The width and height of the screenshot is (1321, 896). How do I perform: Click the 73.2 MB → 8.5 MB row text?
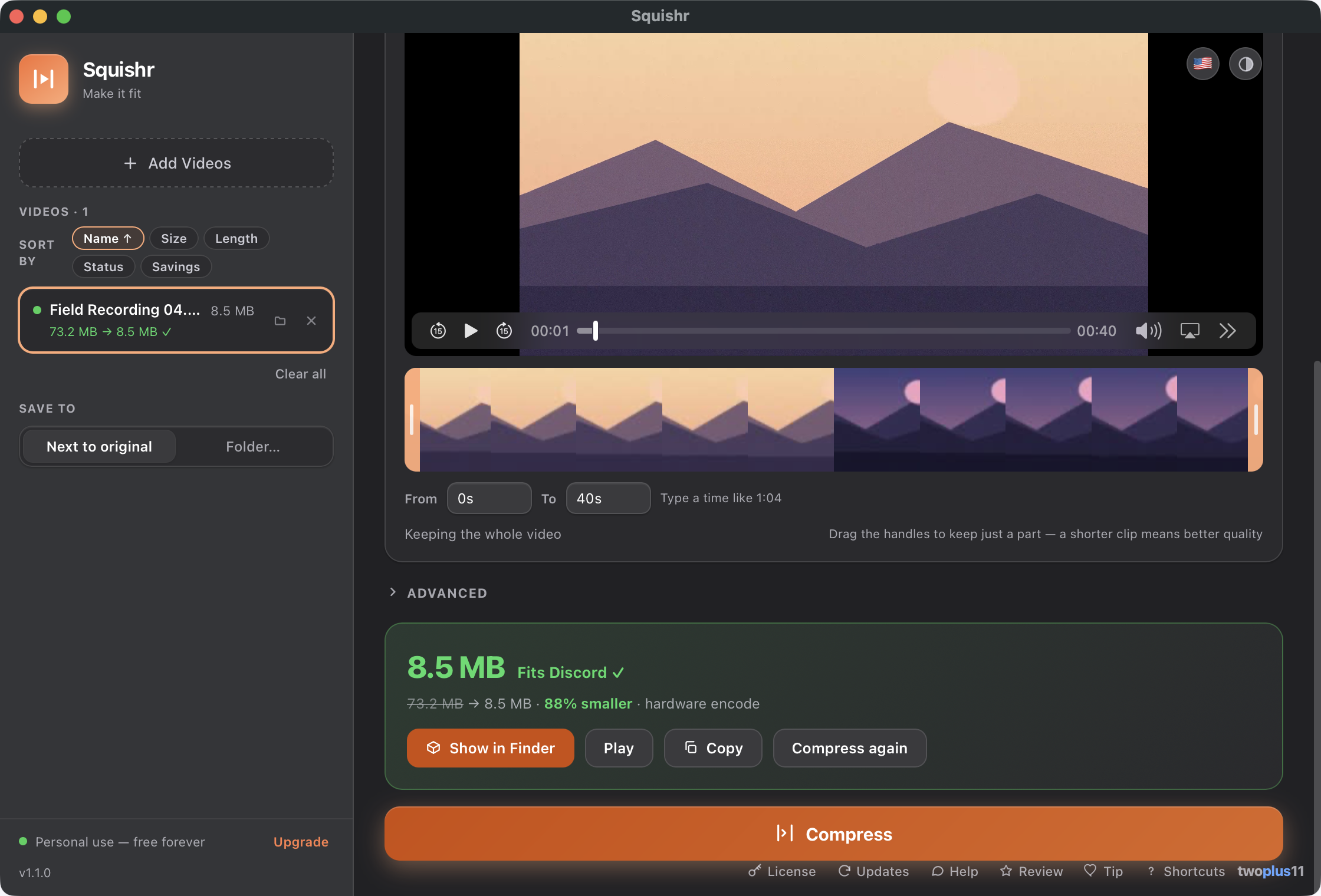(110, 332)
